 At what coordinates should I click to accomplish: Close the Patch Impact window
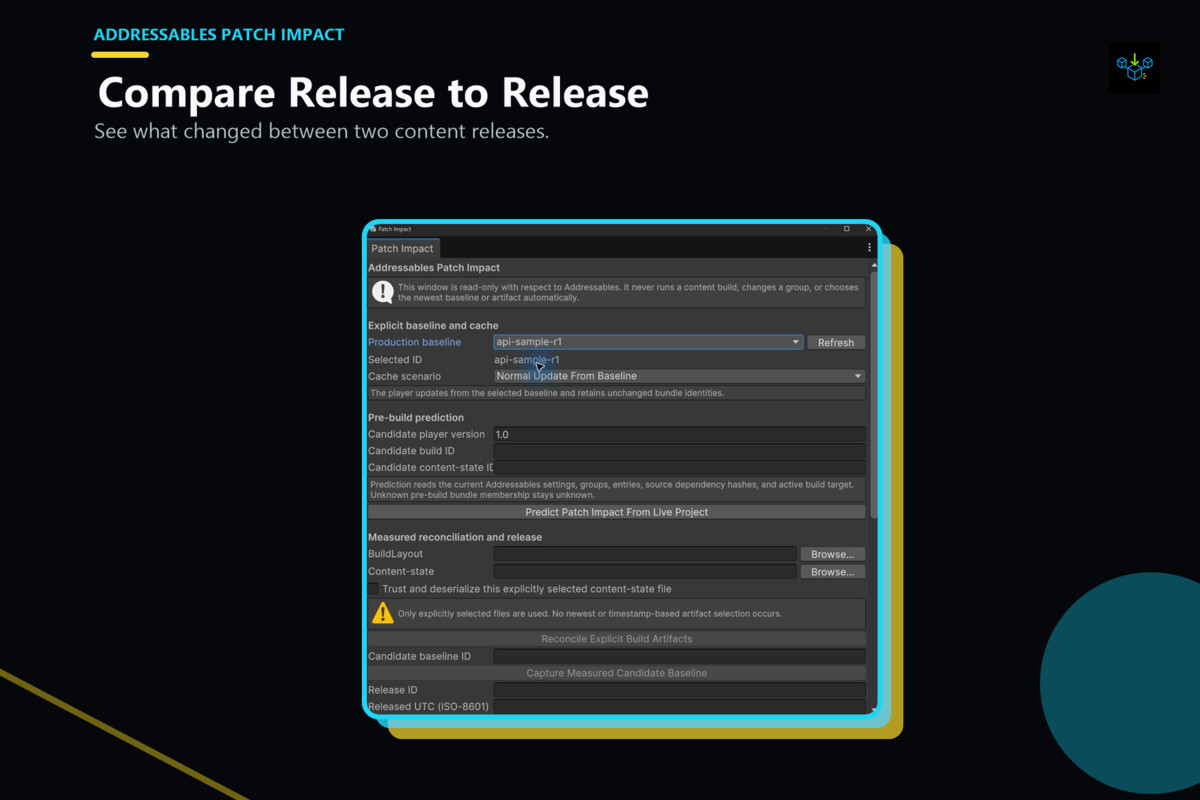point(868,229)
